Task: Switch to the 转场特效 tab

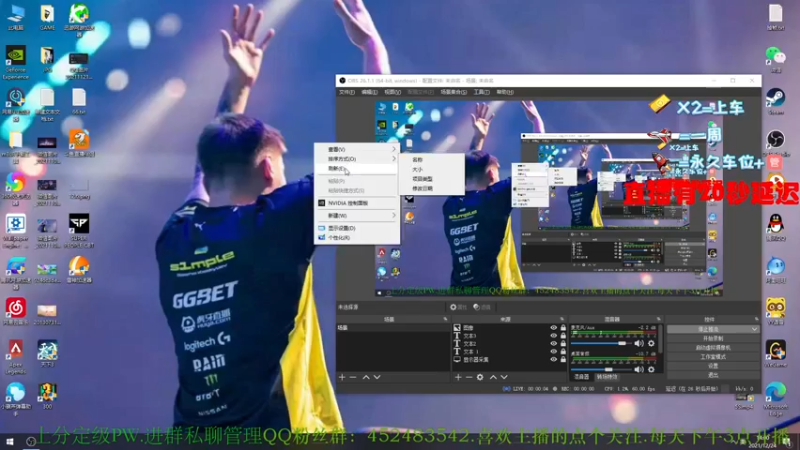Action: pos(607,377)
